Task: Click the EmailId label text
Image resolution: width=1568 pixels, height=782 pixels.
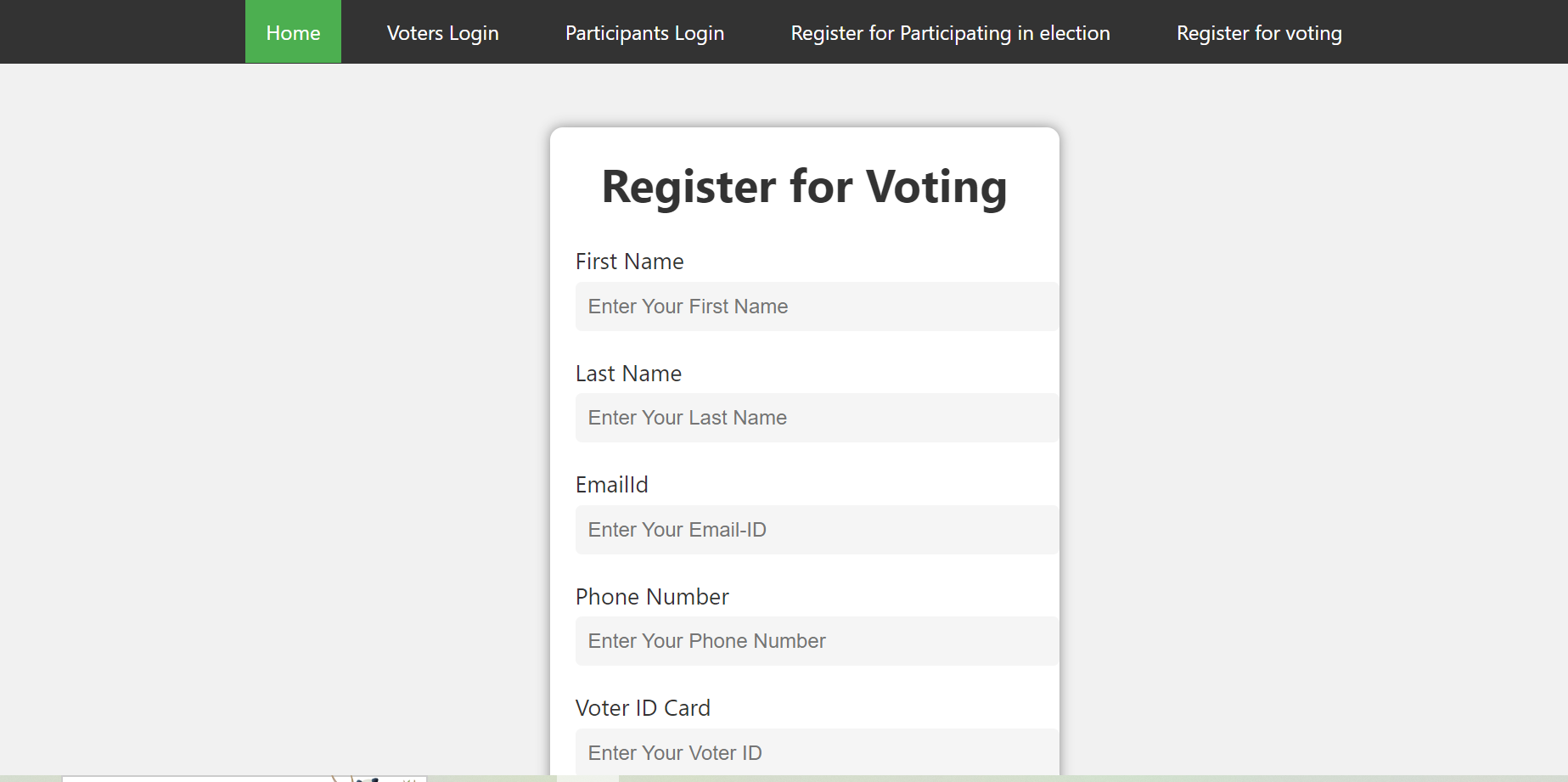Action: (611, 485)
